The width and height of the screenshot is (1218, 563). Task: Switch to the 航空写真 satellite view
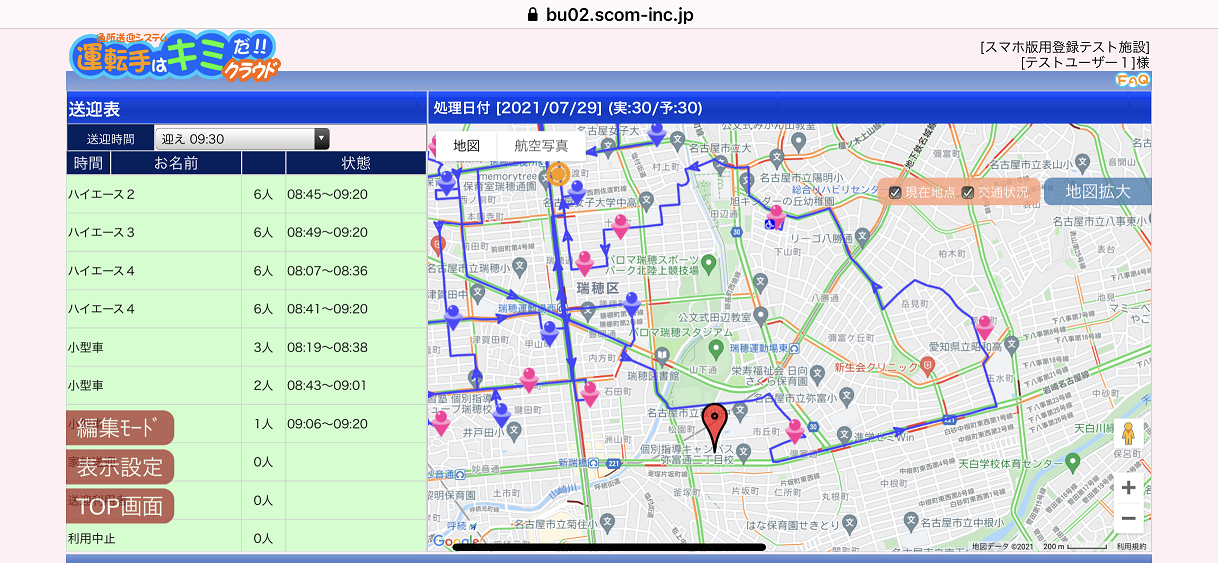pyautogui.click(x=541, y=145)
